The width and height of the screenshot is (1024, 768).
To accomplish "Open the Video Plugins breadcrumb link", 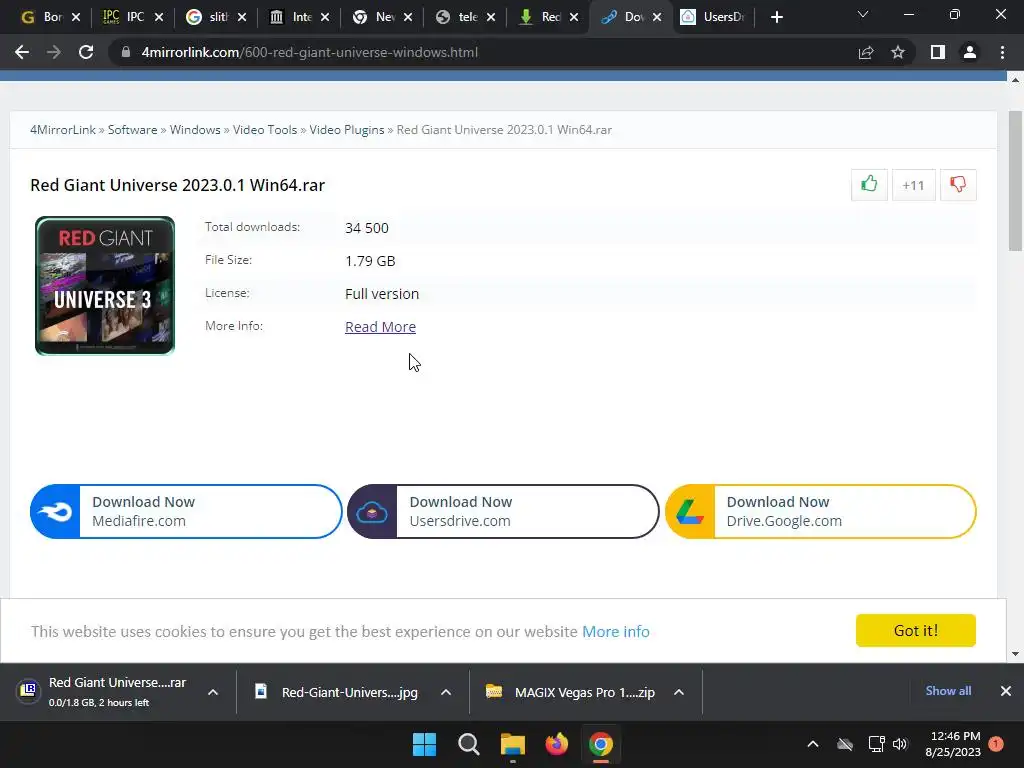I will [x=347, y=129].
